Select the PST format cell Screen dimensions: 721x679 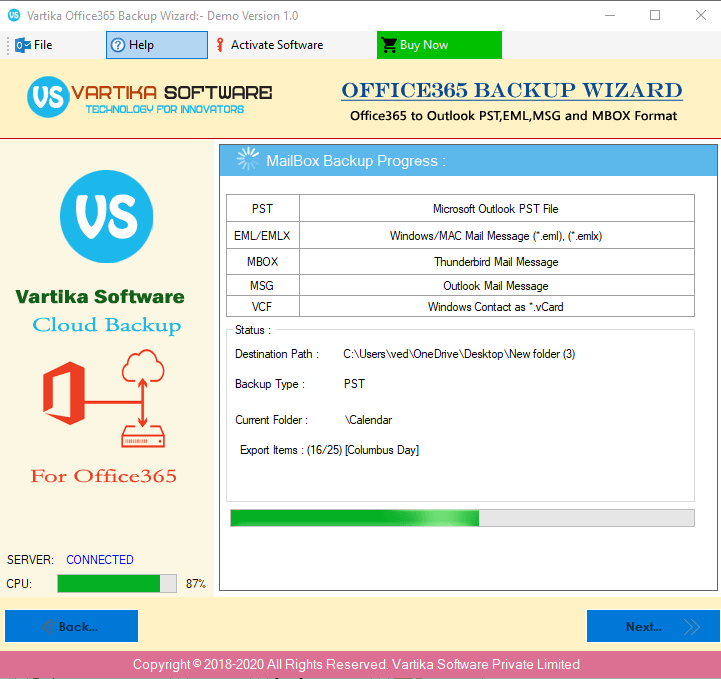[x=263, y=209]
